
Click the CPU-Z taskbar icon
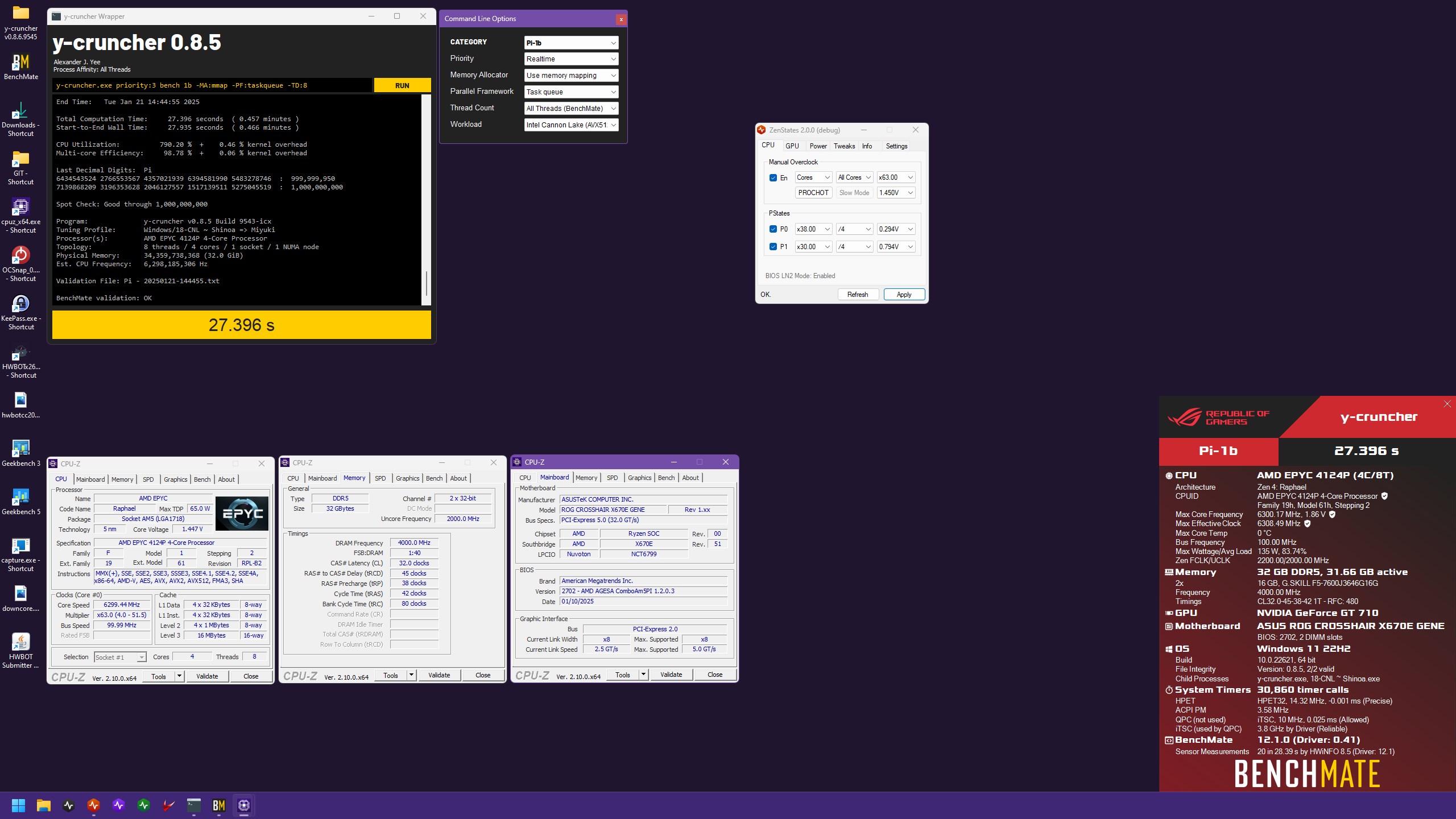tap(243, 805)
